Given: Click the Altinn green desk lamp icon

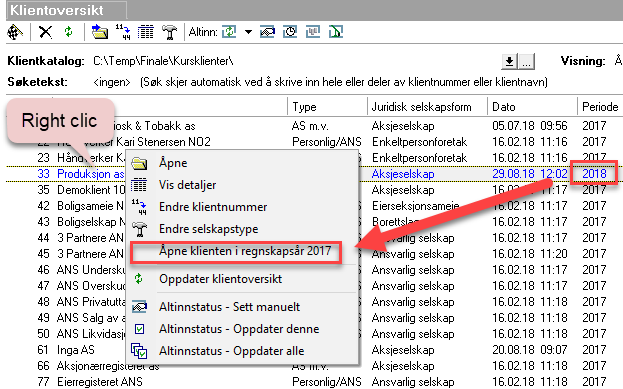Looking at the screenshot, I should point(336,32).
